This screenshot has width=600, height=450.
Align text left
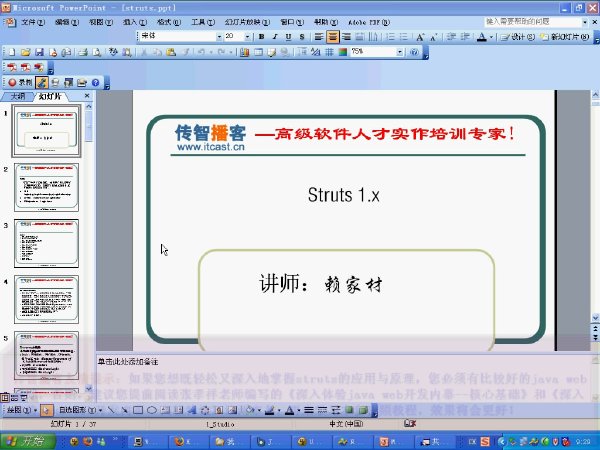coord(318,37)
